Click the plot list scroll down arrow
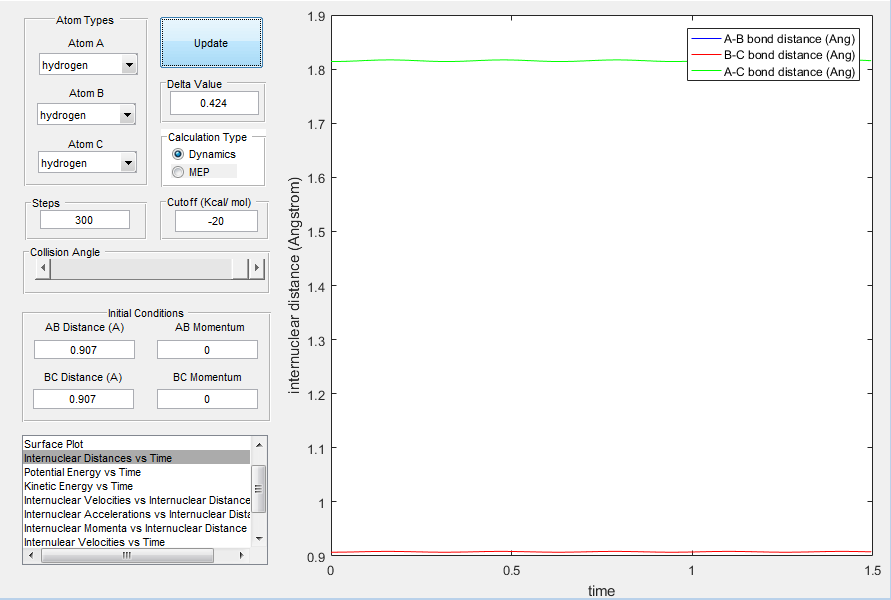Viewport: 891px width, 600px height. tap(259, 539)
